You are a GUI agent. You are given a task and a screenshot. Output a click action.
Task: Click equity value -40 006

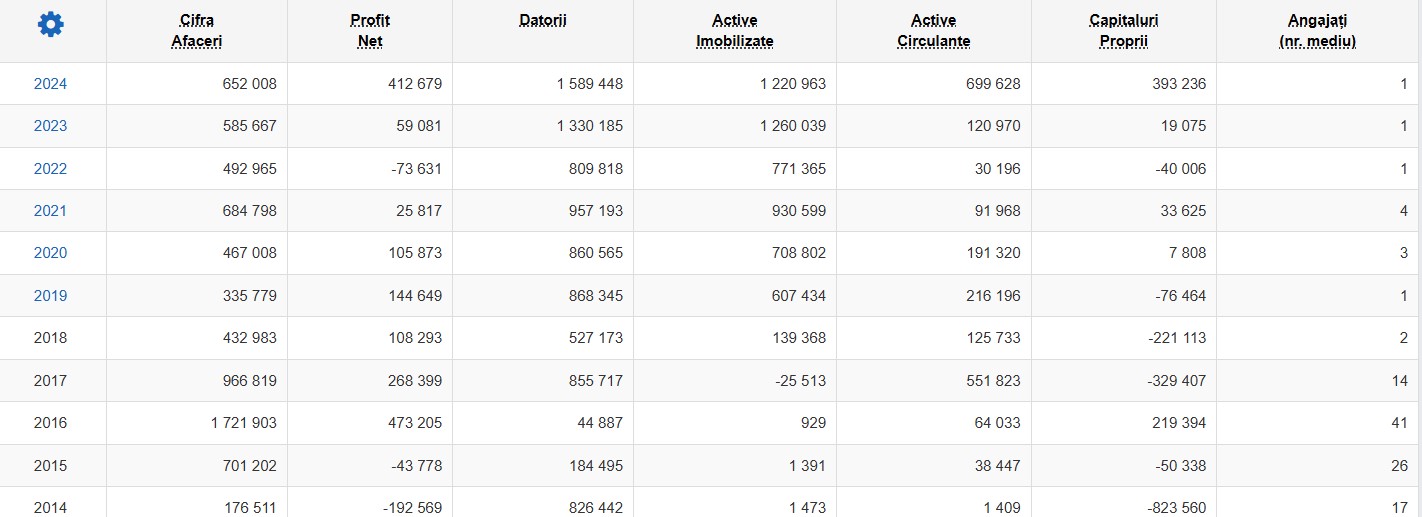pos(1181,169)
